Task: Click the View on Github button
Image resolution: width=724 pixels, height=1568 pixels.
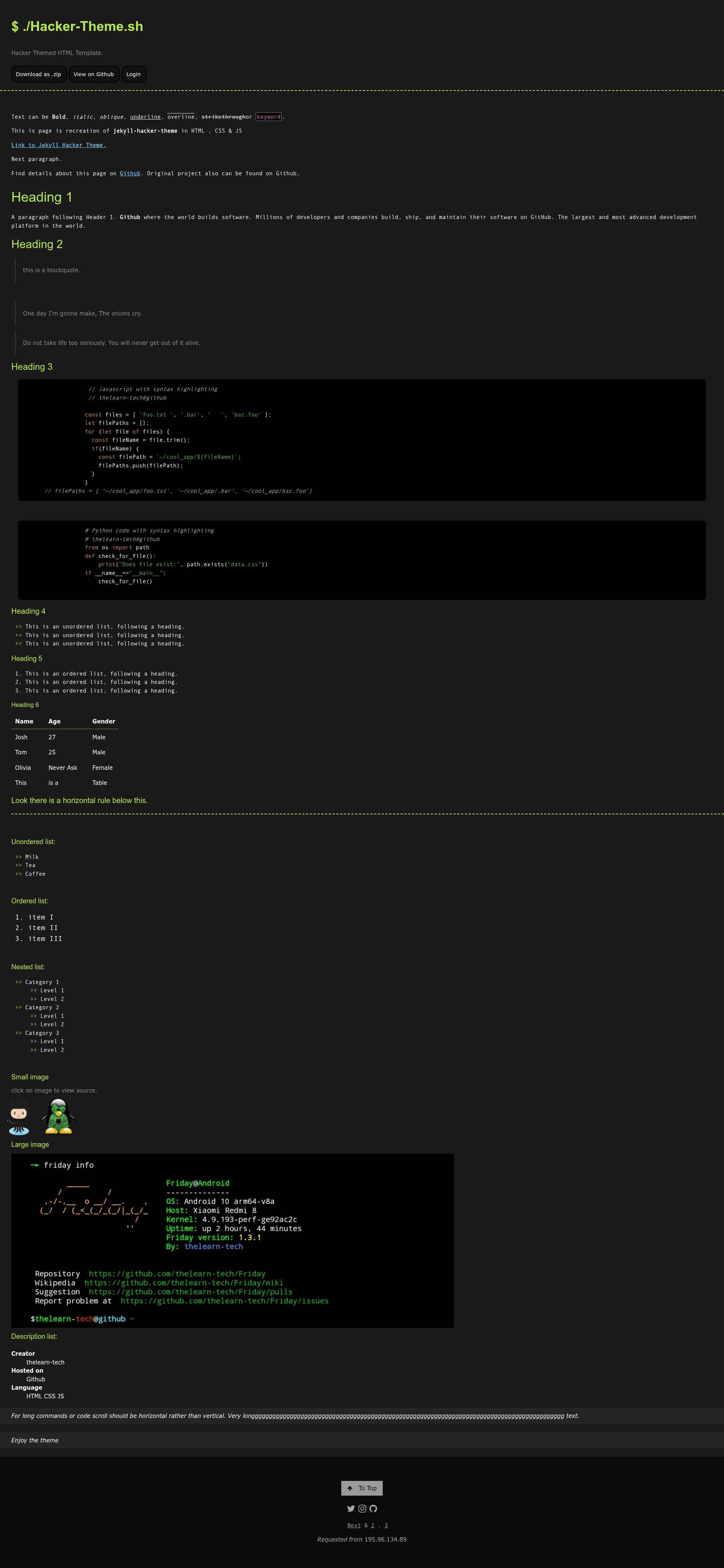Action: pyautogui.click(x=94, y=74)
